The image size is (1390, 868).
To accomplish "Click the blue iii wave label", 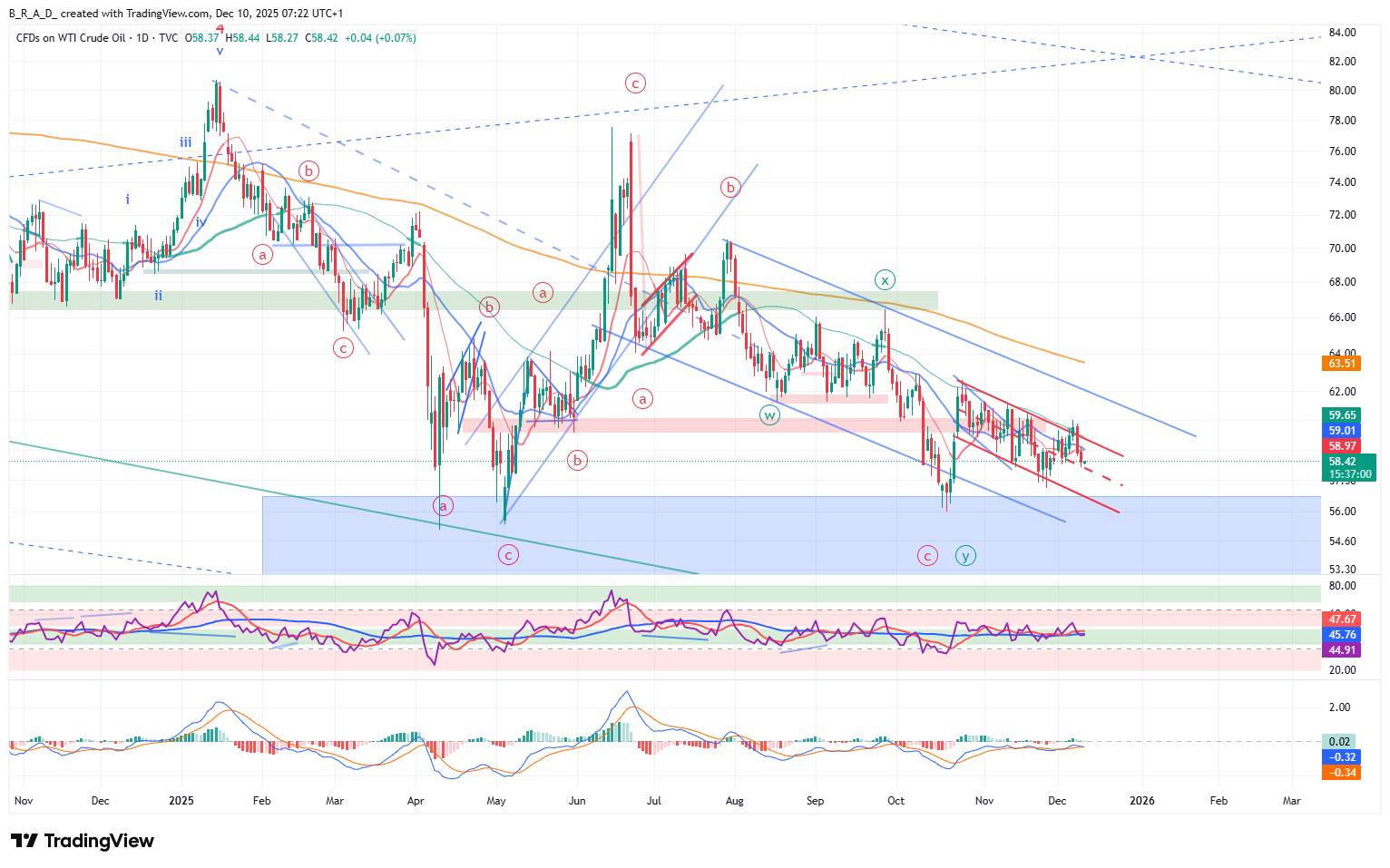I will click(185, 142).
